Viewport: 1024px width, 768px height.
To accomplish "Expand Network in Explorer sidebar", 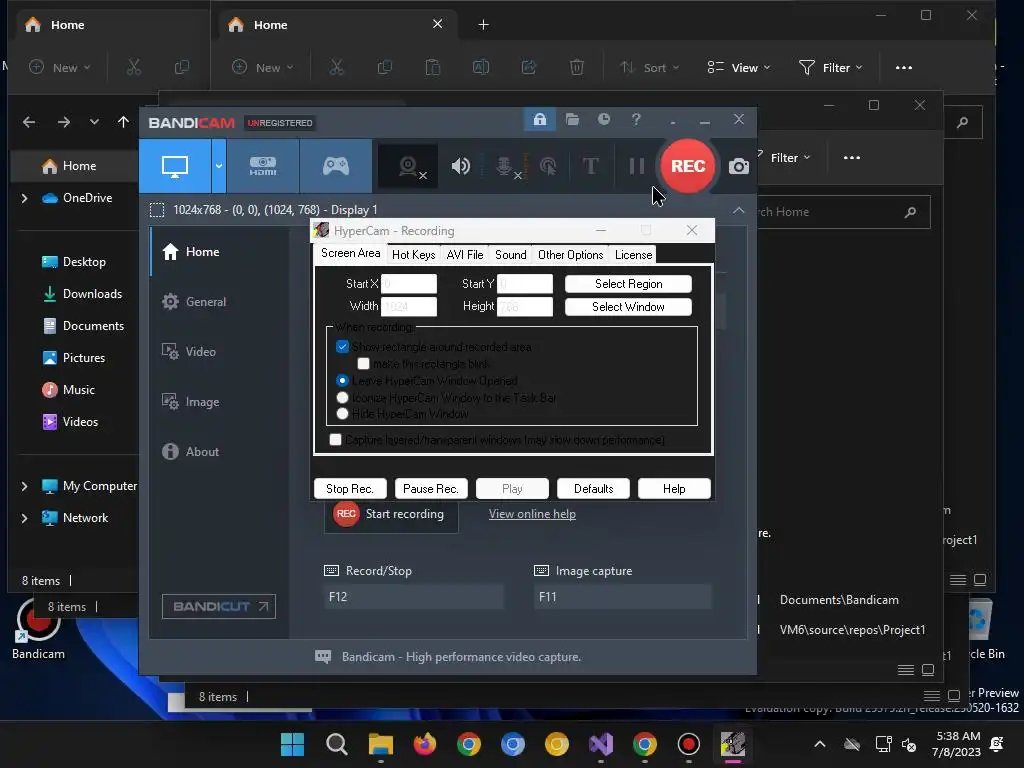I will 25,519.
